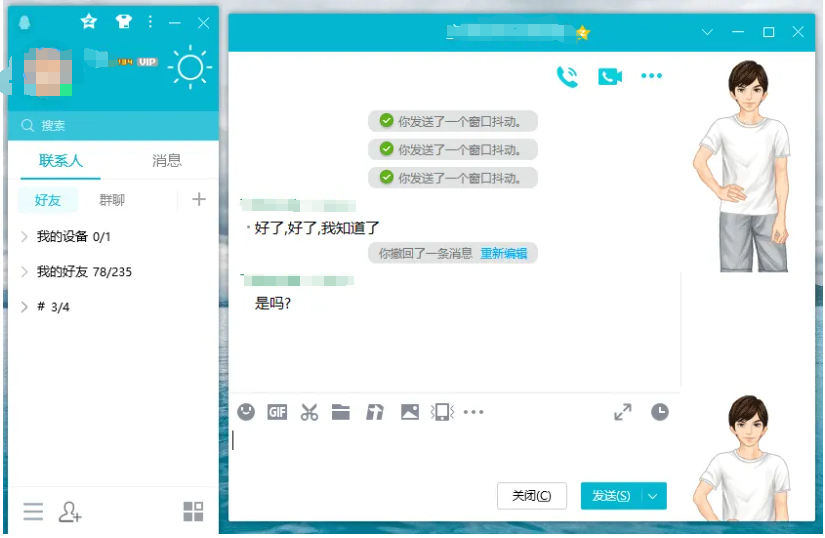This screenshot has width=825, height=538.
Task: Open more options dots near call icons
Action: tap(651, 76)
